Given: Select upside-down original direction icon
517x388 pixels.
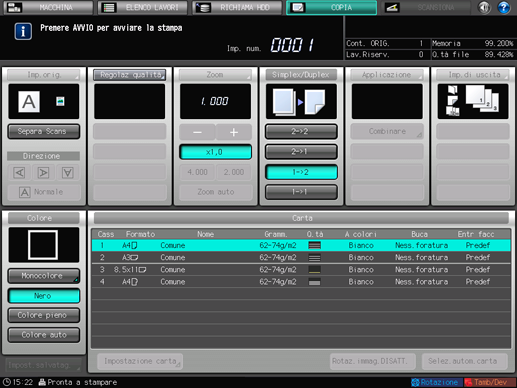Looking at the screenshot, I should tap(68, 173).
